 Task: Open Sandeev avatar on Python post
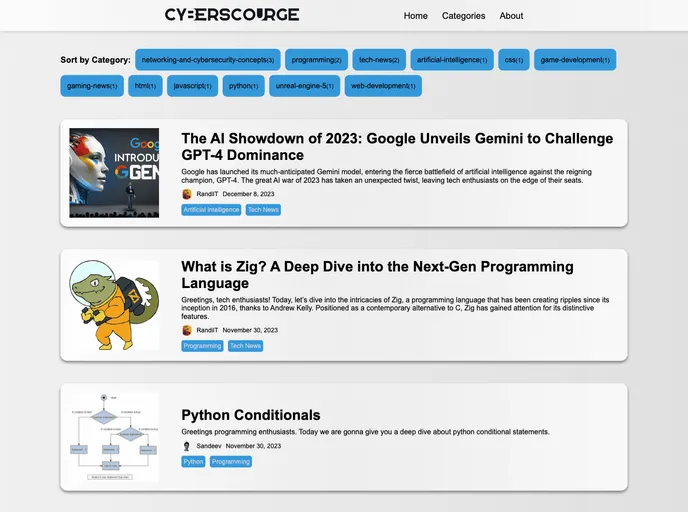(x=187, y=446)
